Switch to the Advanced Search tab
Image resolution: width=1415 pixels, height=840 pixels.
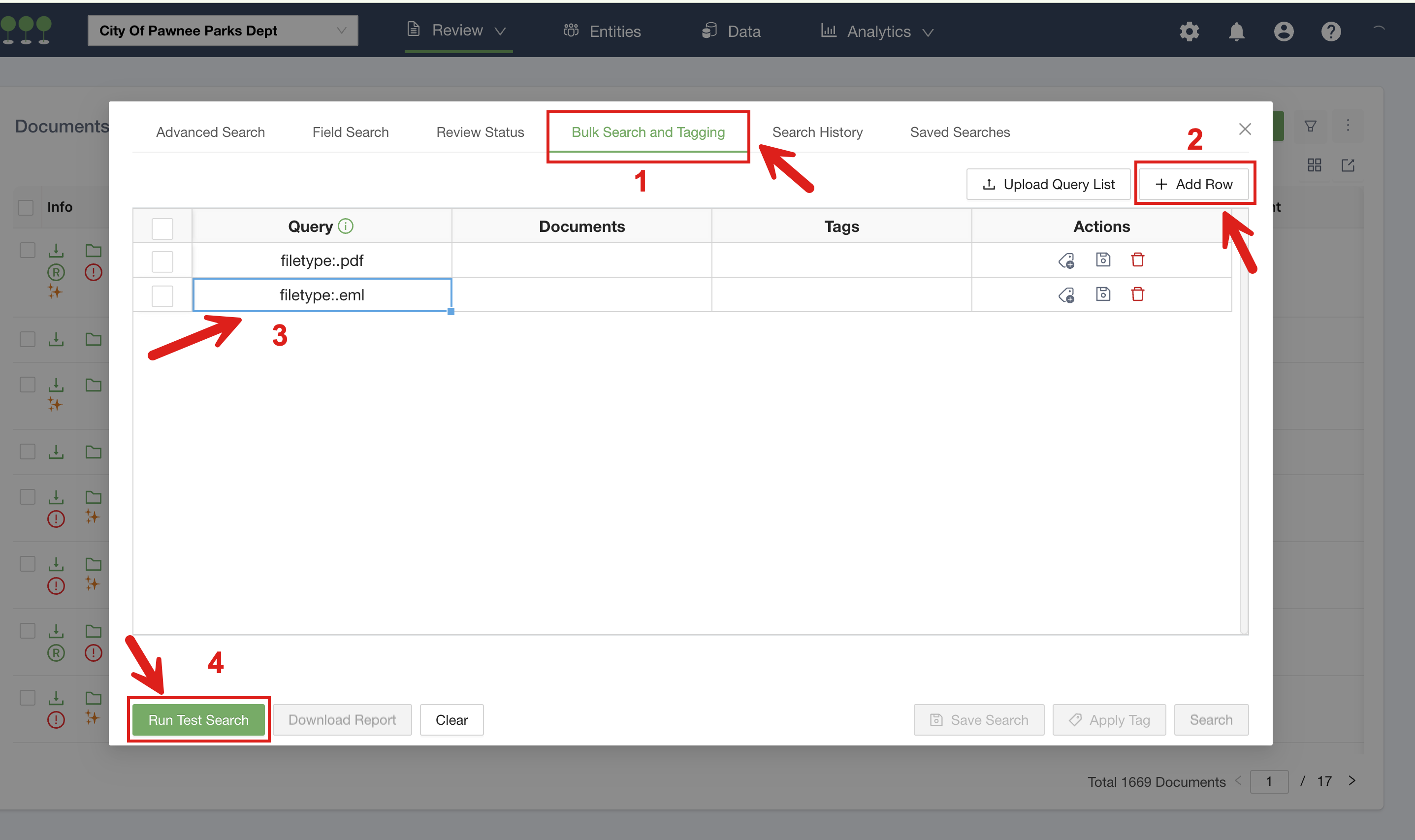[x=211, y=131]
